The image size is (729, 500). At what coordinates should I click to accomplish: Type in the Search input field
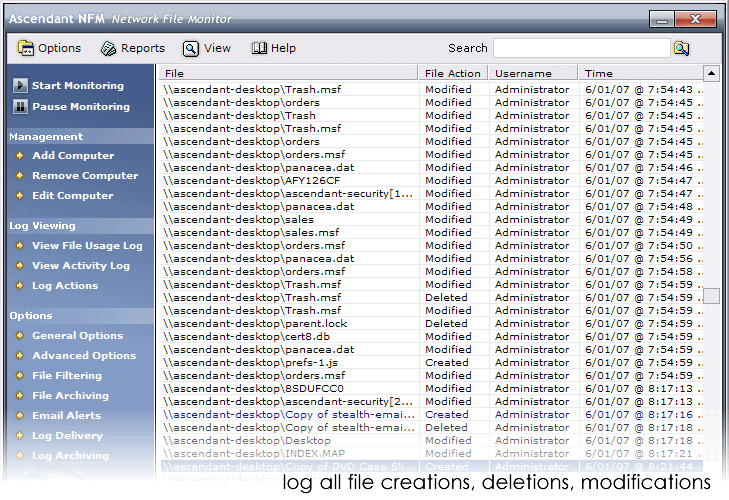click(581, 48)
